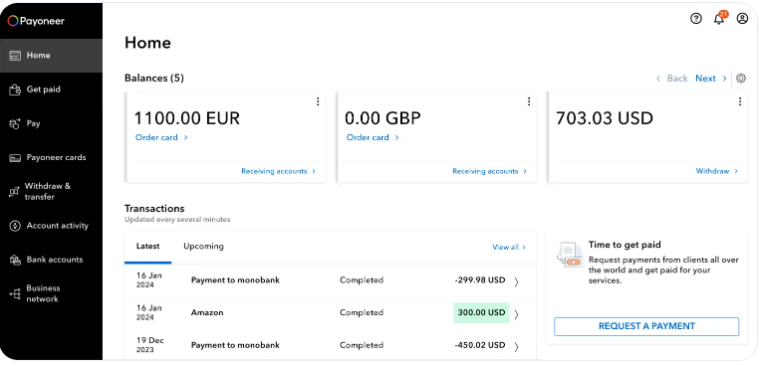The height and width of the screenshot is (366, 766).
Task: Open the user profile icon
Action: [742, 19]
